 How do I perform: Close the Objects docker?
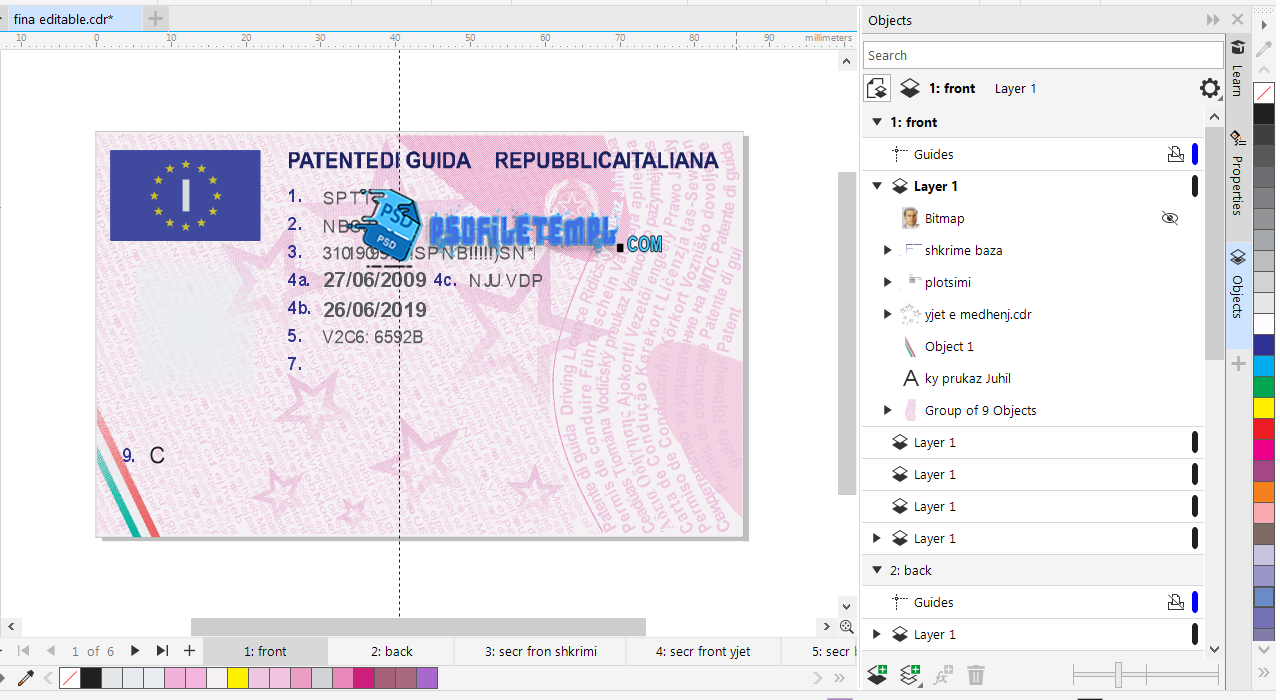(x=1237, y=20)
